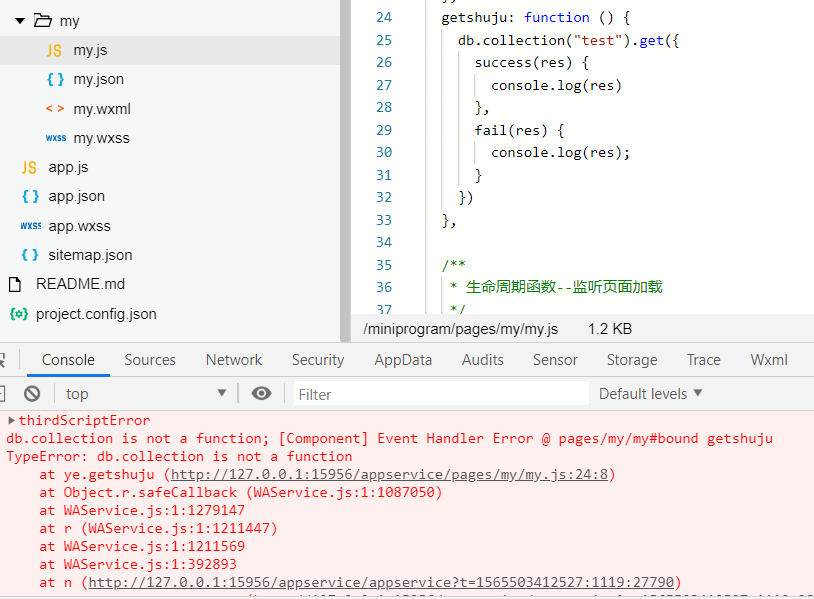Click the file tree vertical scrollbar
The image size is (814, 599).
(345, 171)
